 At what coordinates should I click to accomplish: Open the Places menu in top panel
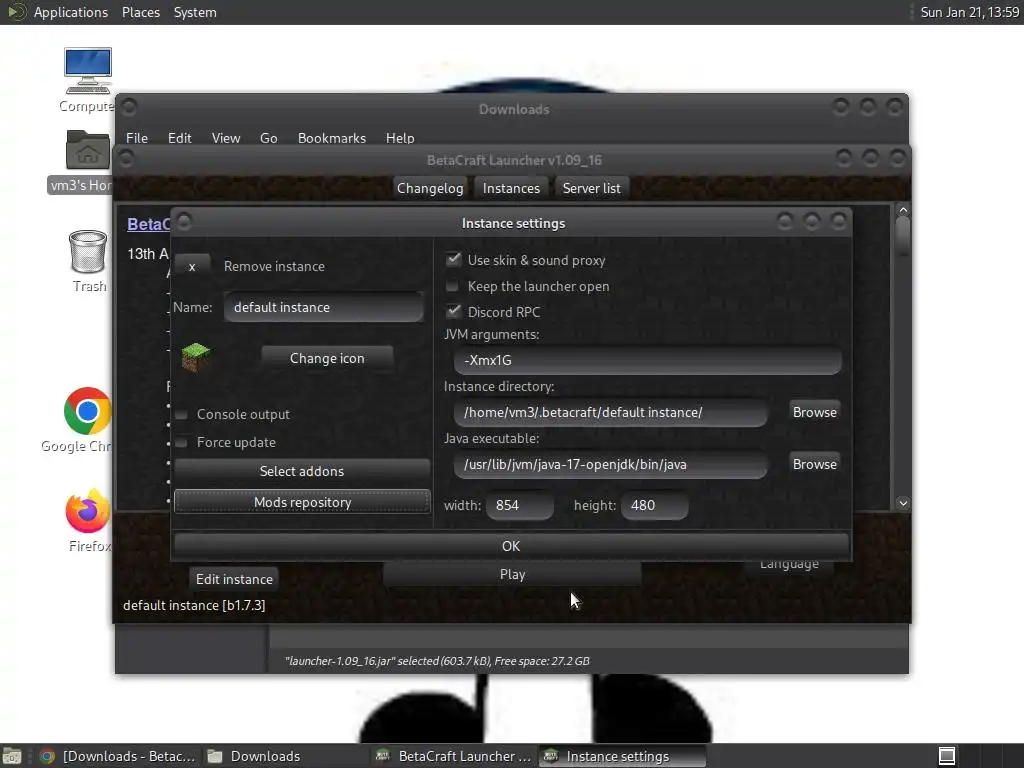coord(141,12)
